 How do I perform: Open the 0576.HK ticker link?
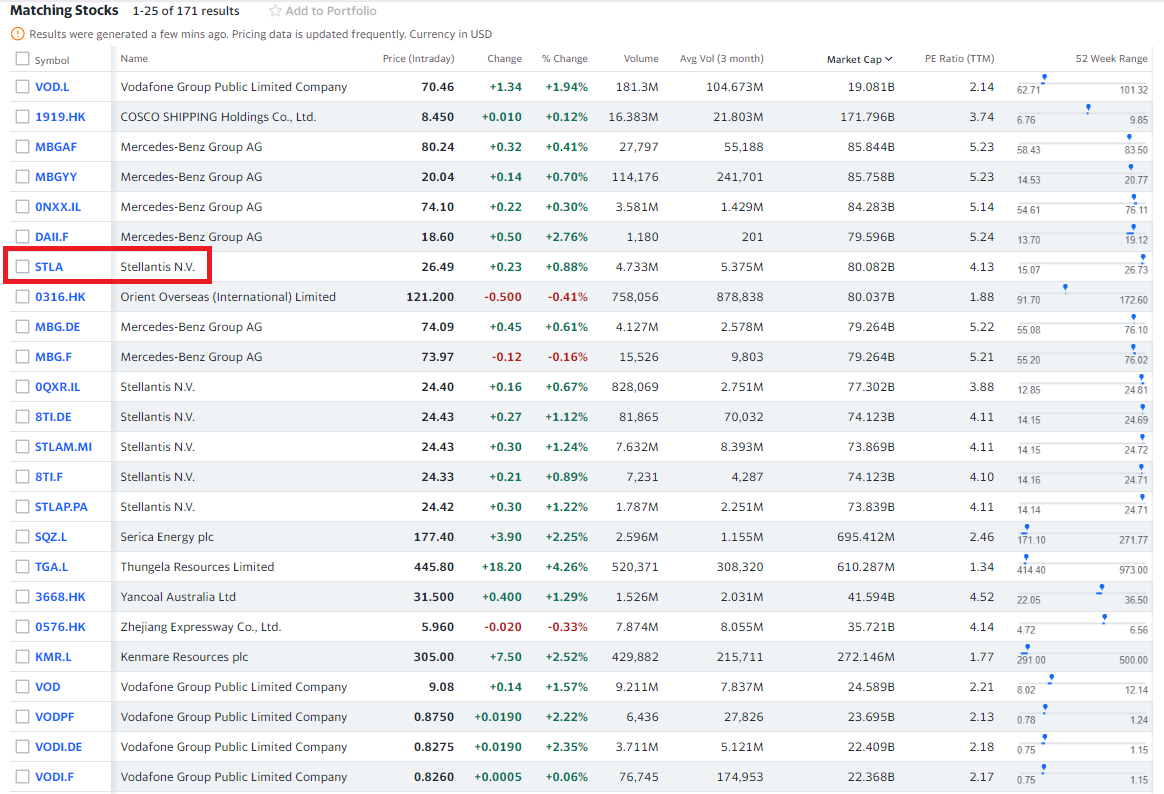click(60, 627)
